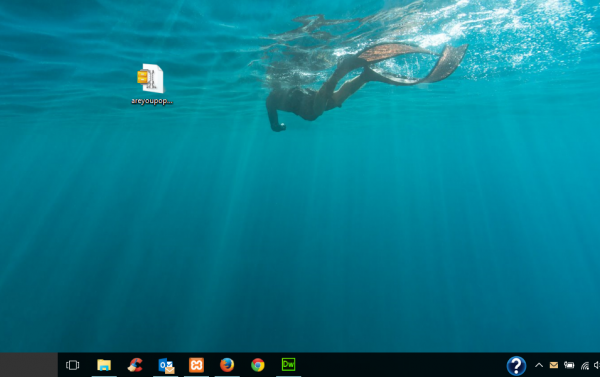Open Task View from the taskbar

pos(72,365)
